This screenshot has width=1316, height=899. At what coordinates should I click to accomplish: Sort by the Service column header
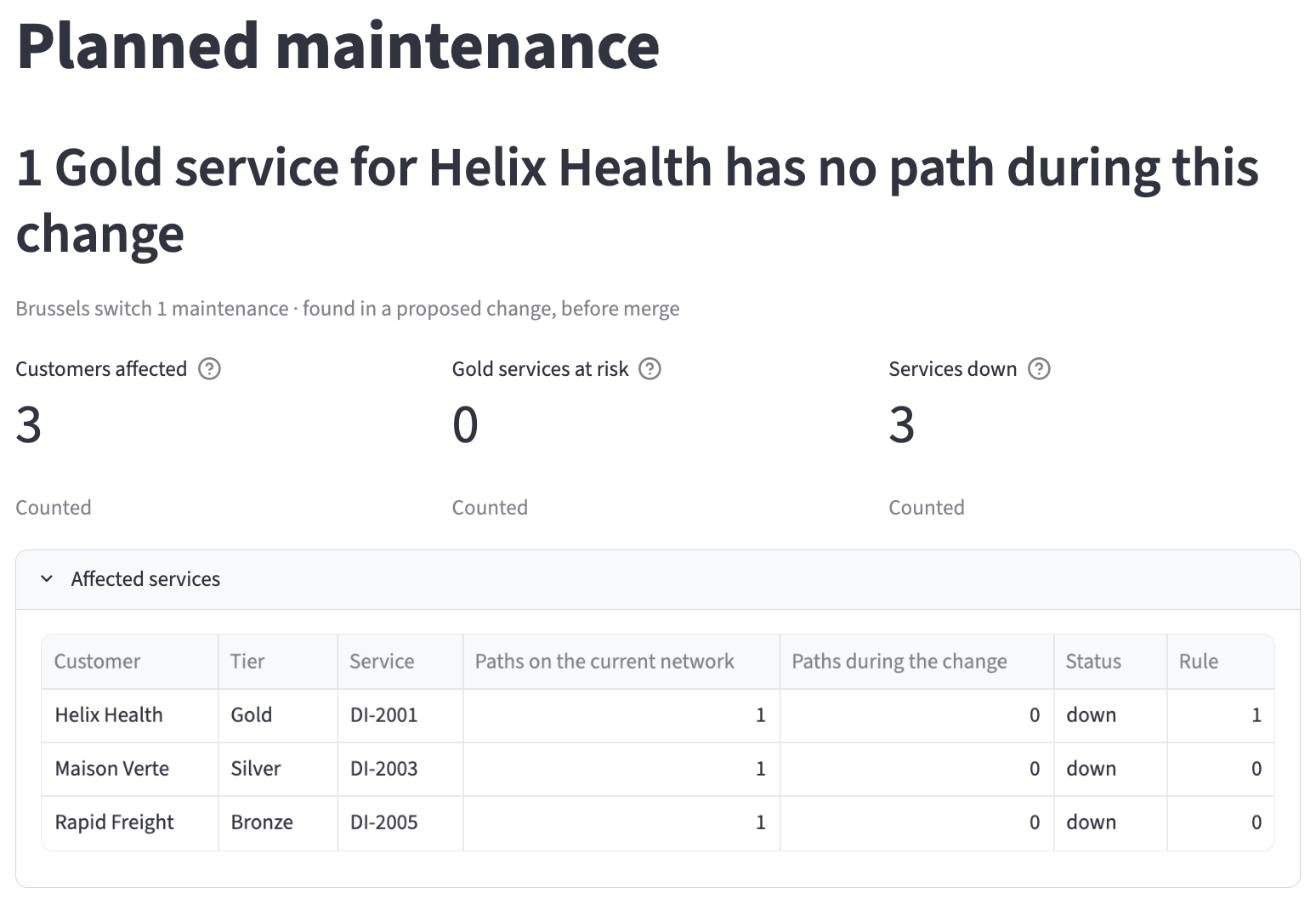click(400, 661)
